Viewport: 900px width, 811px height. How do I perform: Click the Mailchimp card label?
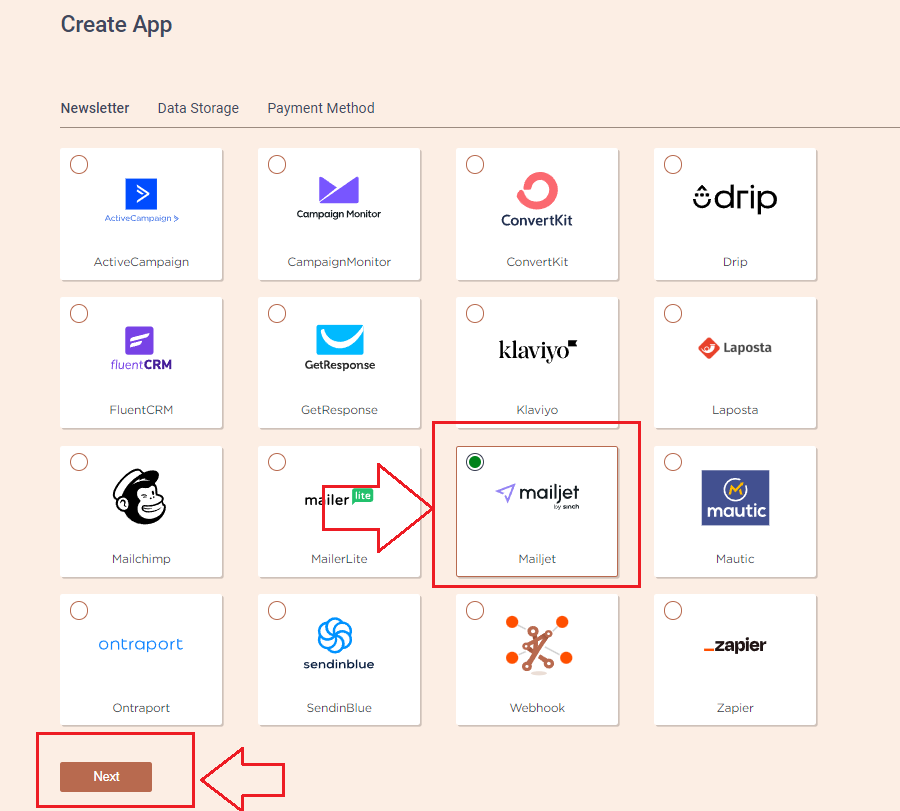click(x=141, y=559)
